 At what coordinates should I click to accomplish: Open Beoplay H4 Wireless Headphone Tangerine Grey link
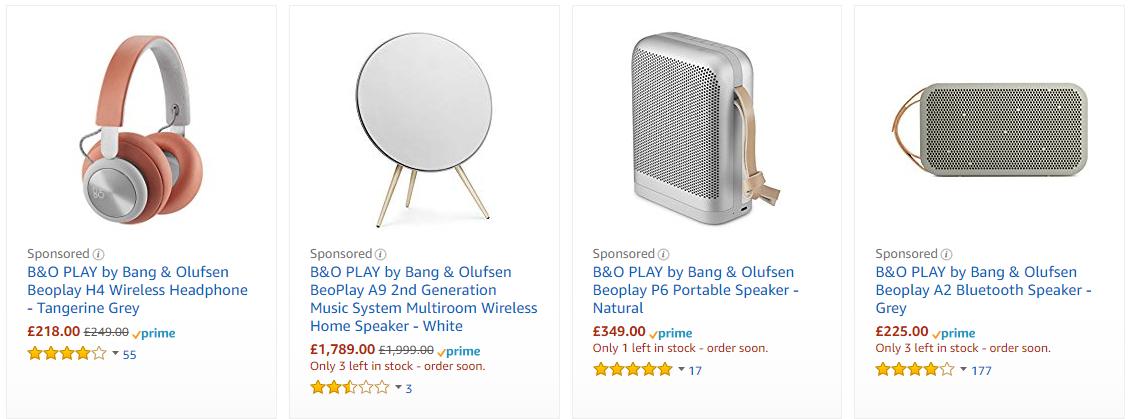137,290
